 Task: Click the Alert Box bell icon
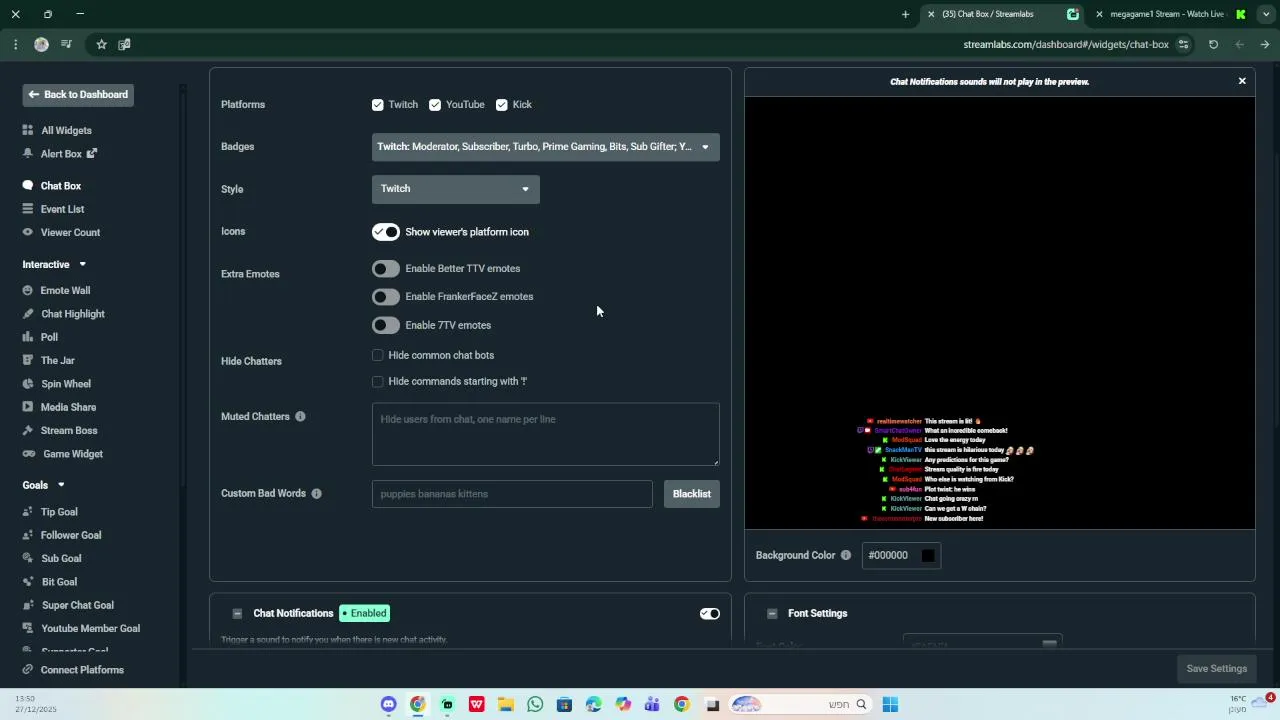pyautogui.click(x=28, y=154)
